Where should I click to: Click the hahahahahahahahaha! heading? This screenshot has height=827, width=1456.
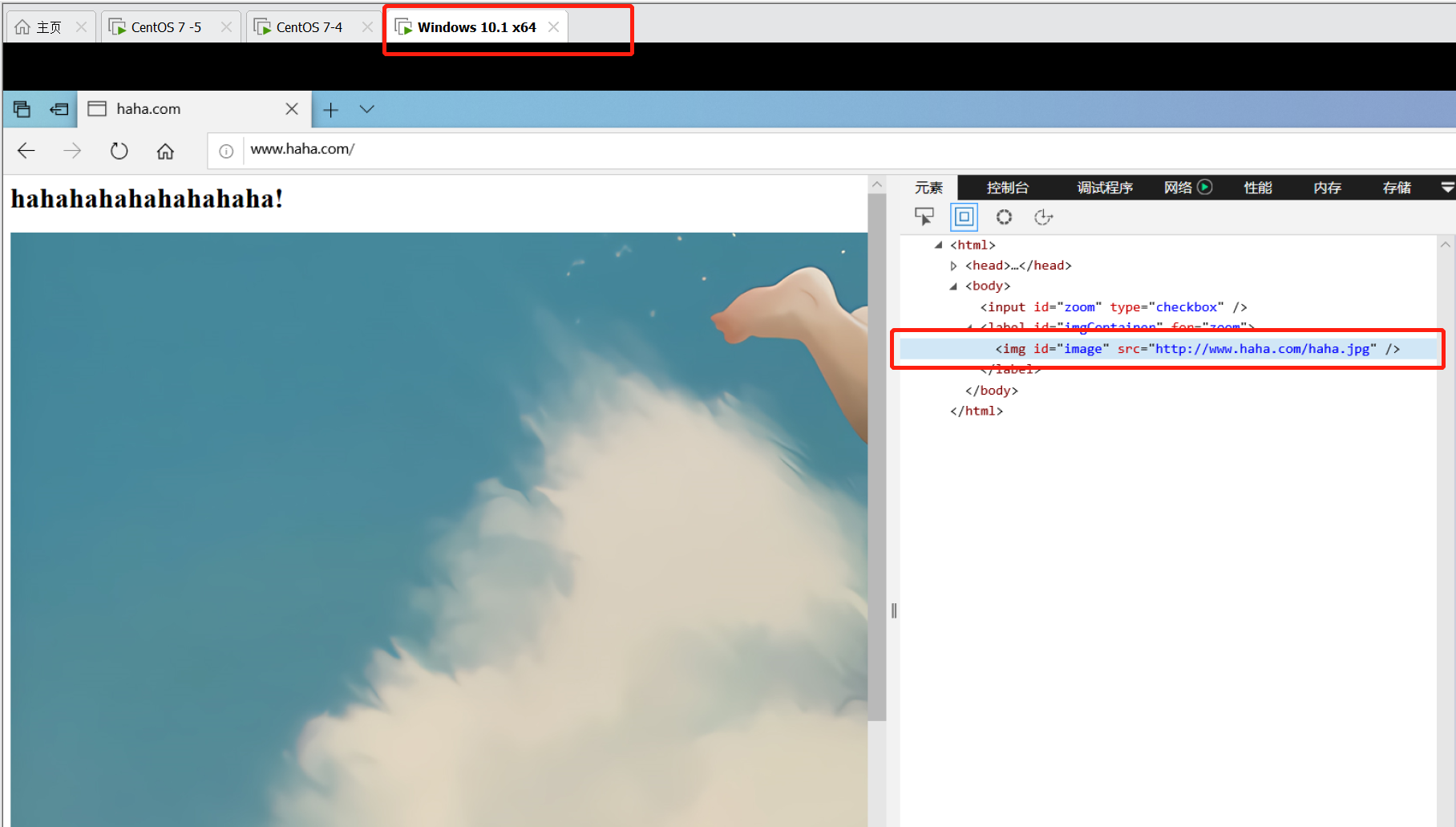(147, 199)
